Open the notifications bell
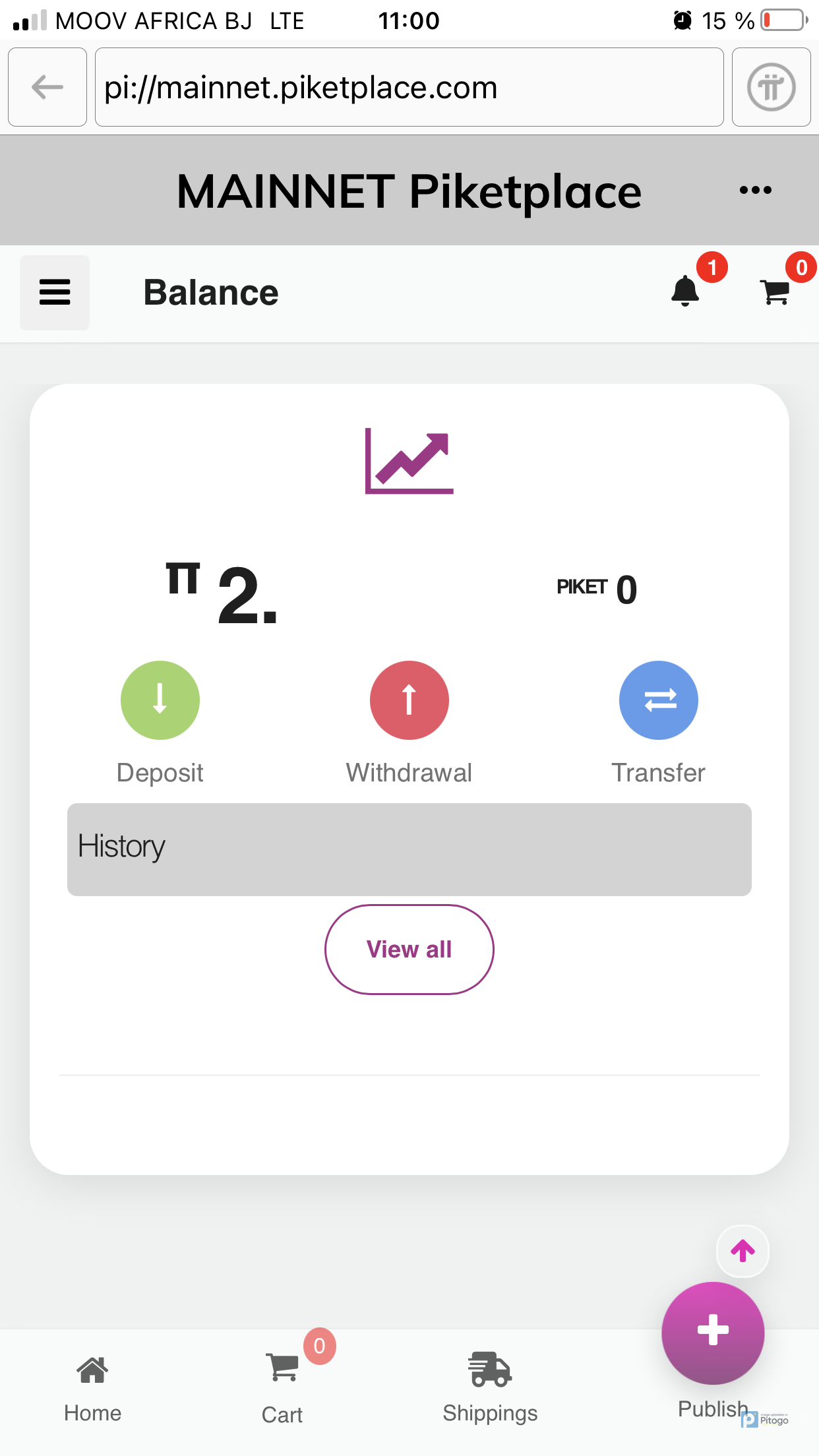The height and width of the screenshot is (1456, 819). (686, 291)
